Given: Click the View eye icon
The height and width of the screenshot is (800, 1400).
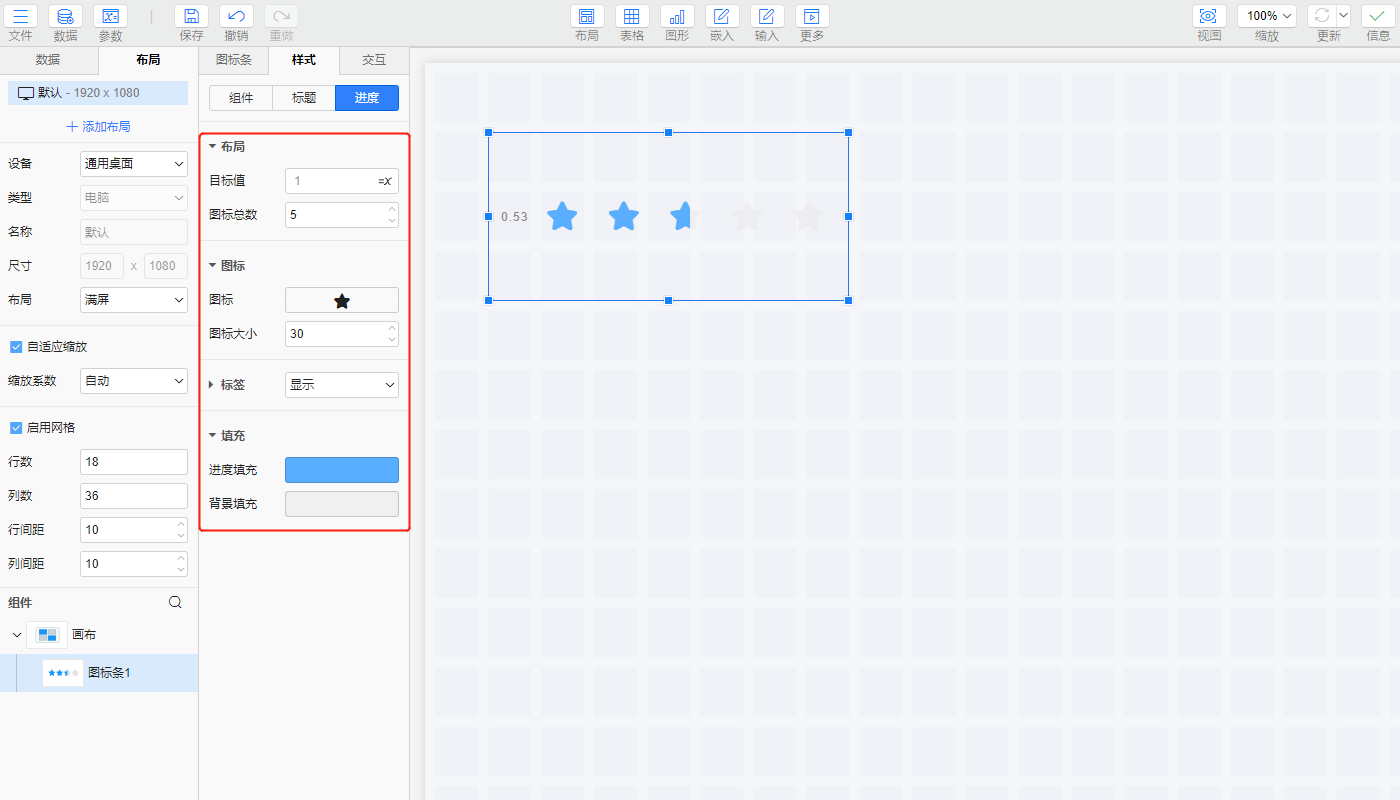Looking at the screenshot, I should 1209,17.
